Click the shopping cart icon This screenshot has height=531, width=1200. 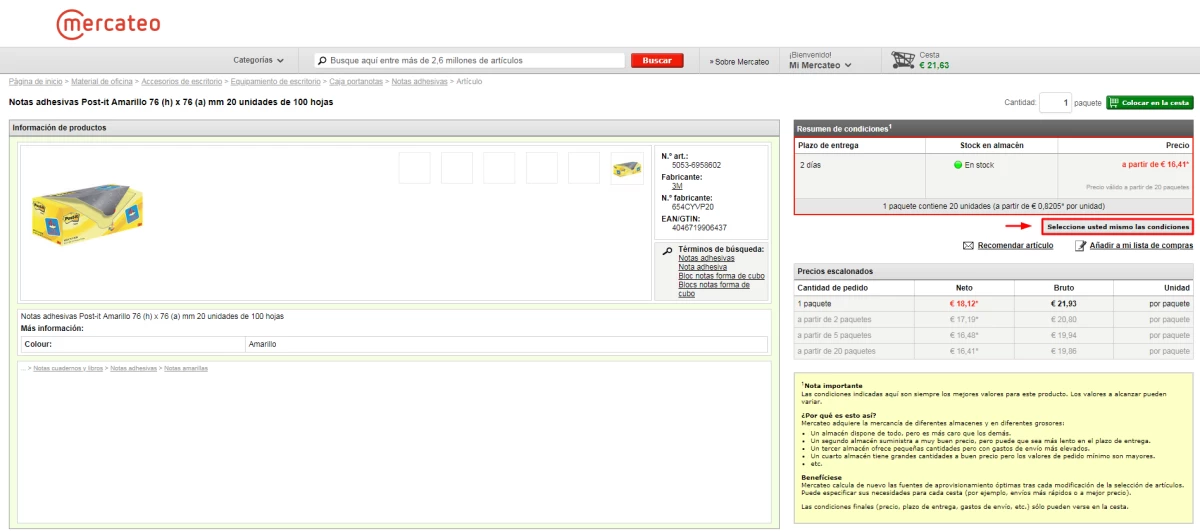903,61
